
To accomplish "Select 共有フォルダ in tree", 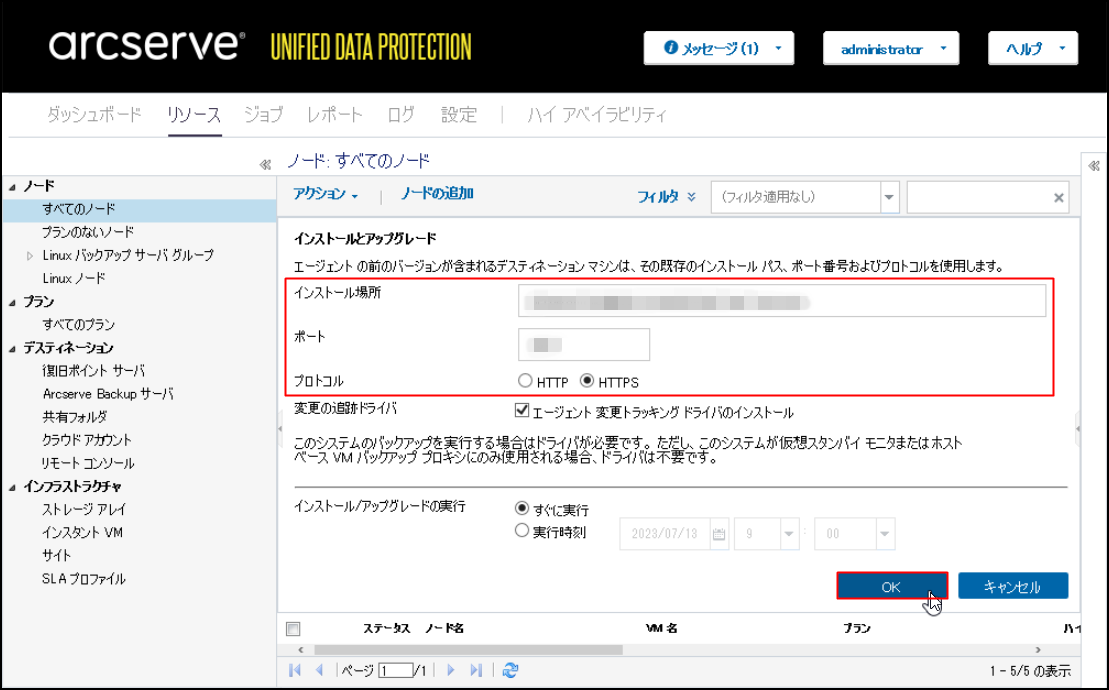I will pyautogui.click(x=75, y=417).
